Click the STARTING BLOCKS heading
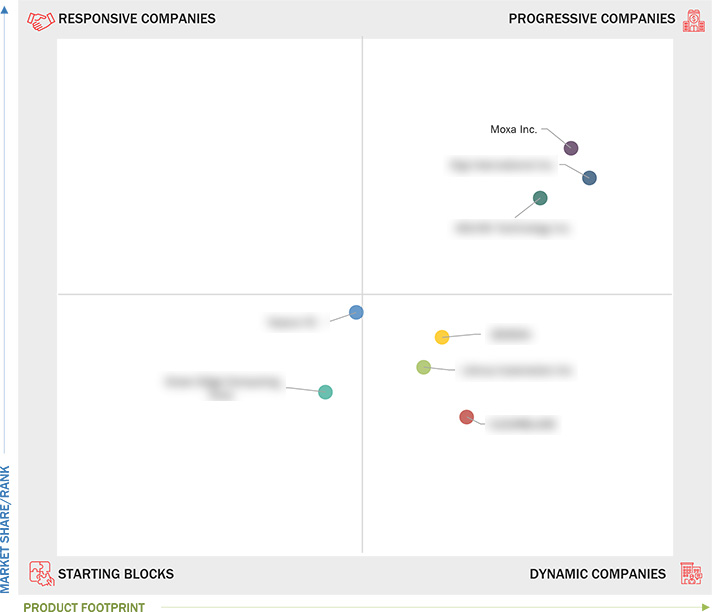The height and width of the screenshot is (612, 712). [116, 574]
